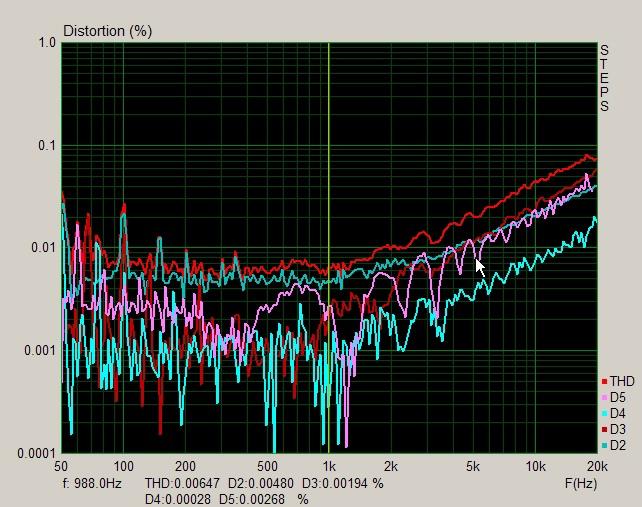Click the Distortion (%) axis title
The image size is (642, 507).
click(x=107, y=31)
